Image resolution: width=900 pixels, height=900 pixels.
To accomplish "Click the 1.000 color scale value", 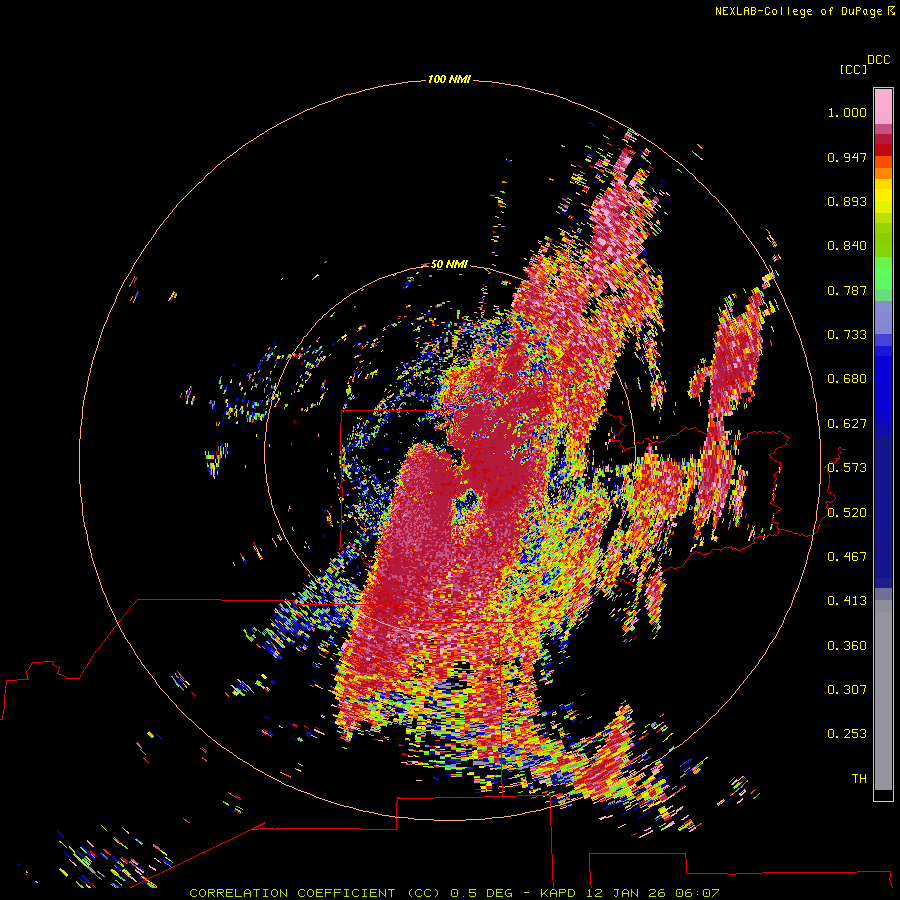I will [847, 112].
